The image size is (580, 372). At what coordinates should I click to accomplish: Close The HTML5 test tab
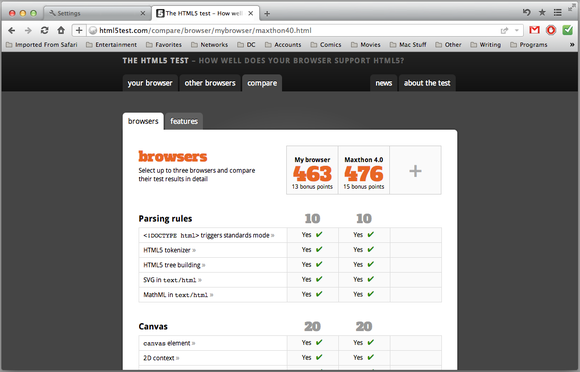pos(251,13)
